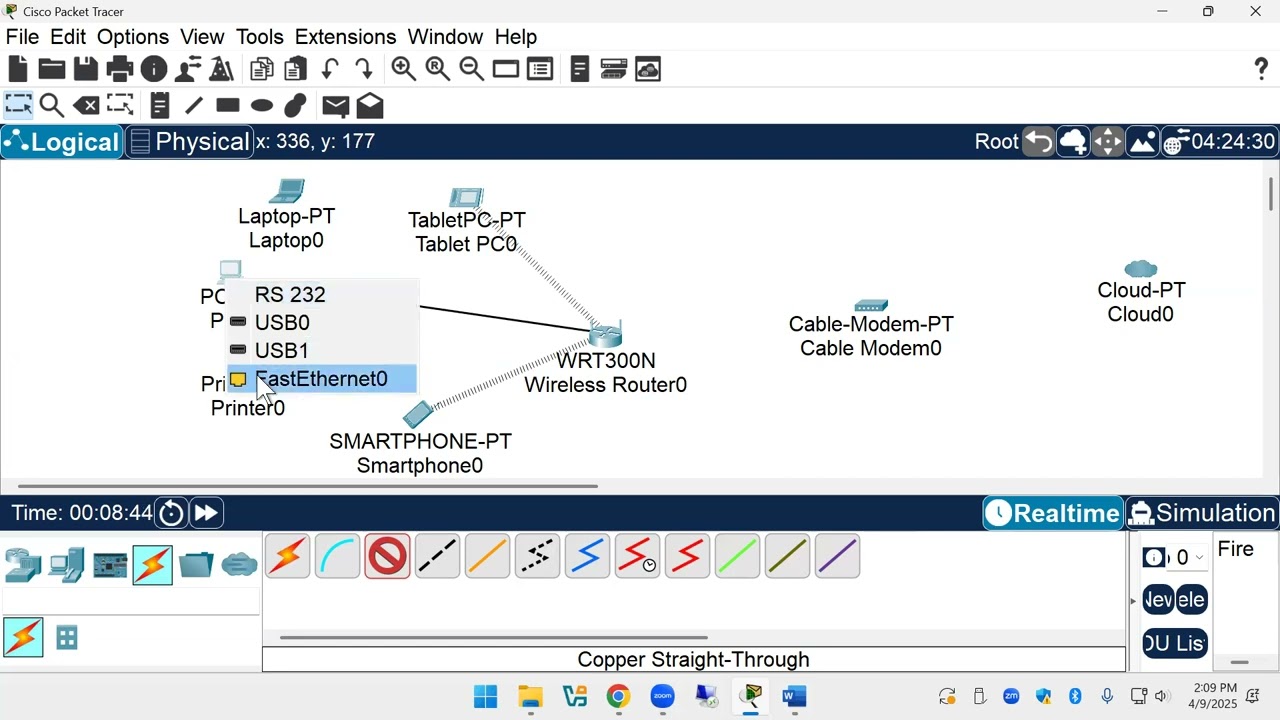Select the orange Fiber cable
This screenshot has height=720, width=1280.
point(488,557)
